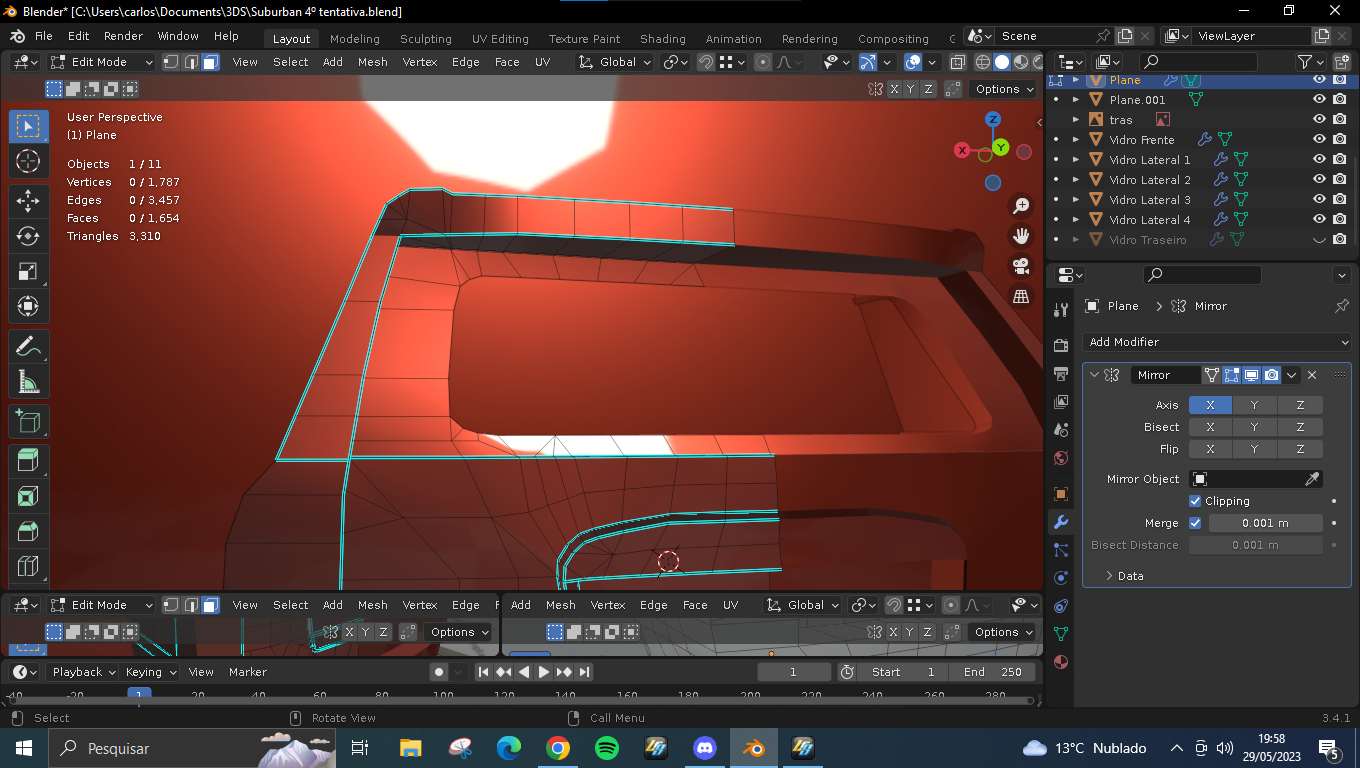The image size is (1360, 768).
Task: Toggle X-ray in the main viewport header
Action: click(957, 62)
